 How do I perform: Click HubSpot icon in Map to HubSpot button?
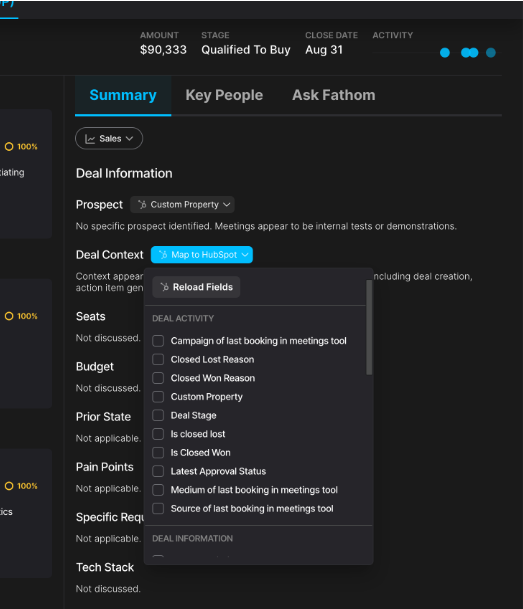163,255
